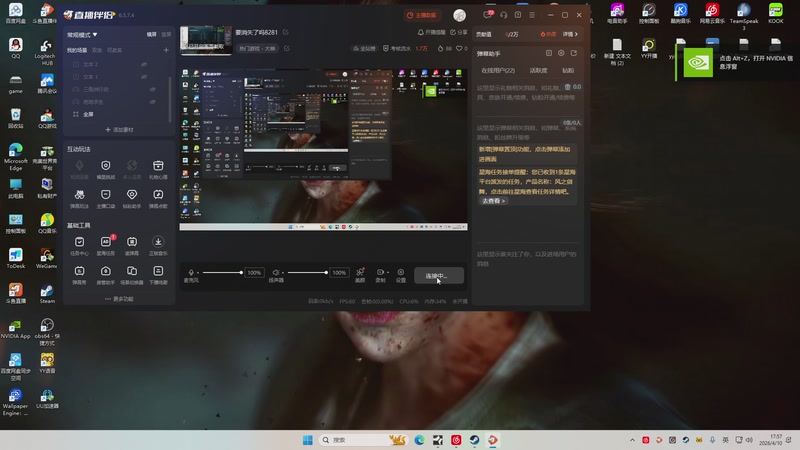Open Windows Start menu

pyautogui.click(x=307, y=440)
